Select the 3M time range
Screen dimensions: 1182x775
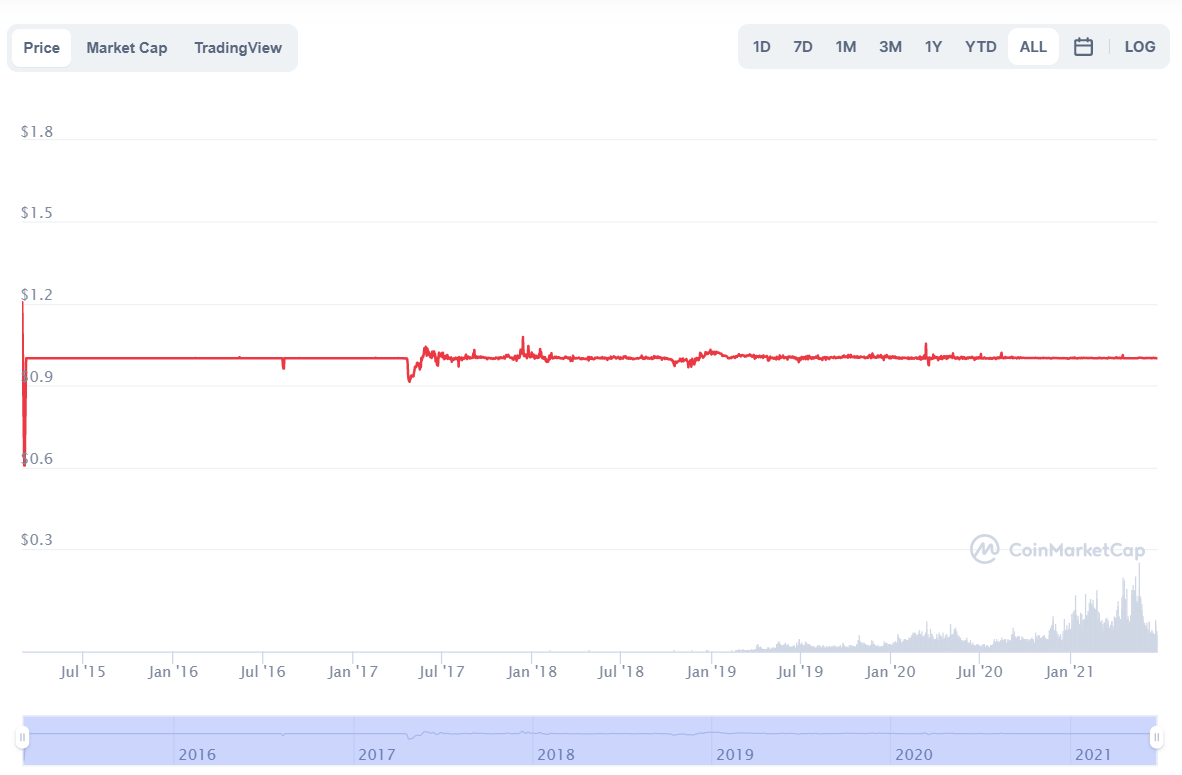pyautogui.click(x=890, y=47)
